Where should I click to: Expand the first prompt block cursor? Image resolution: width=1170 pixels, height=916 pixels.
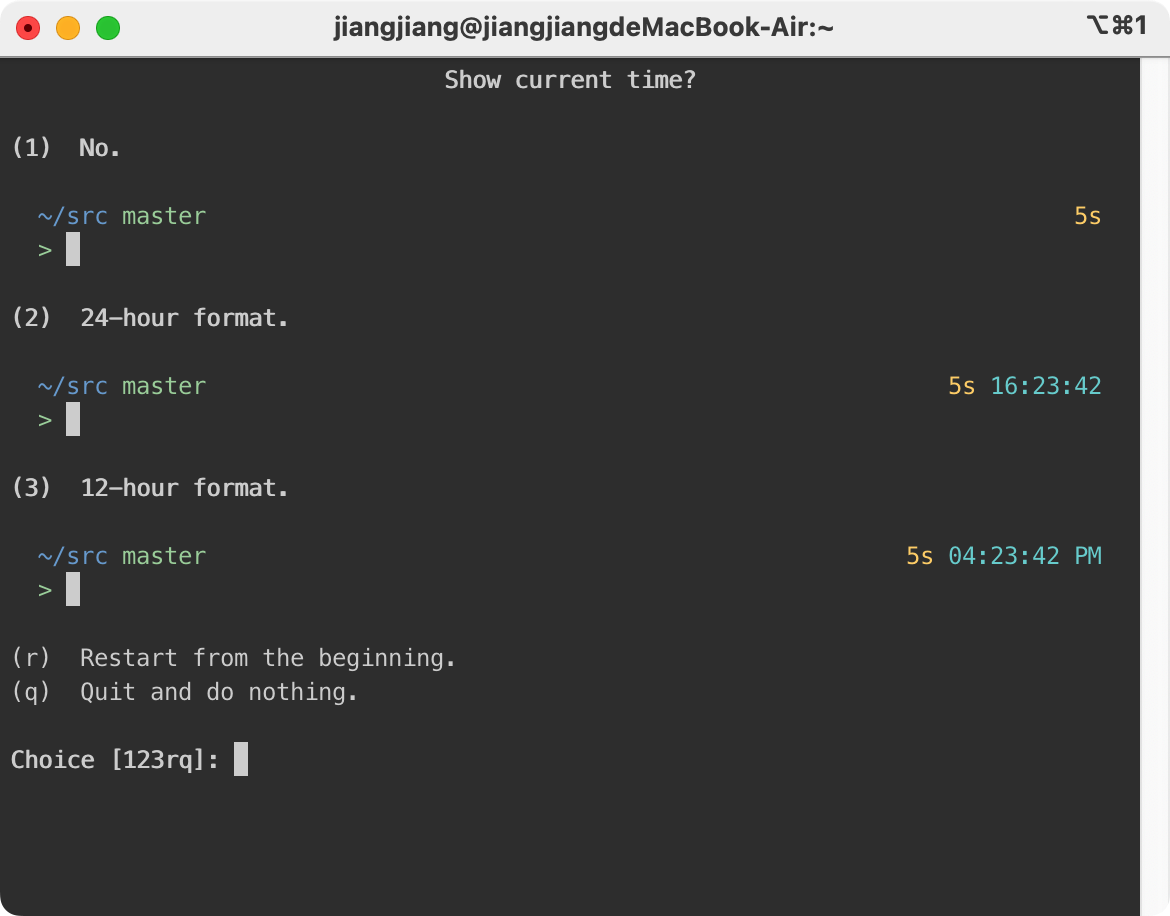coord(71,249)
